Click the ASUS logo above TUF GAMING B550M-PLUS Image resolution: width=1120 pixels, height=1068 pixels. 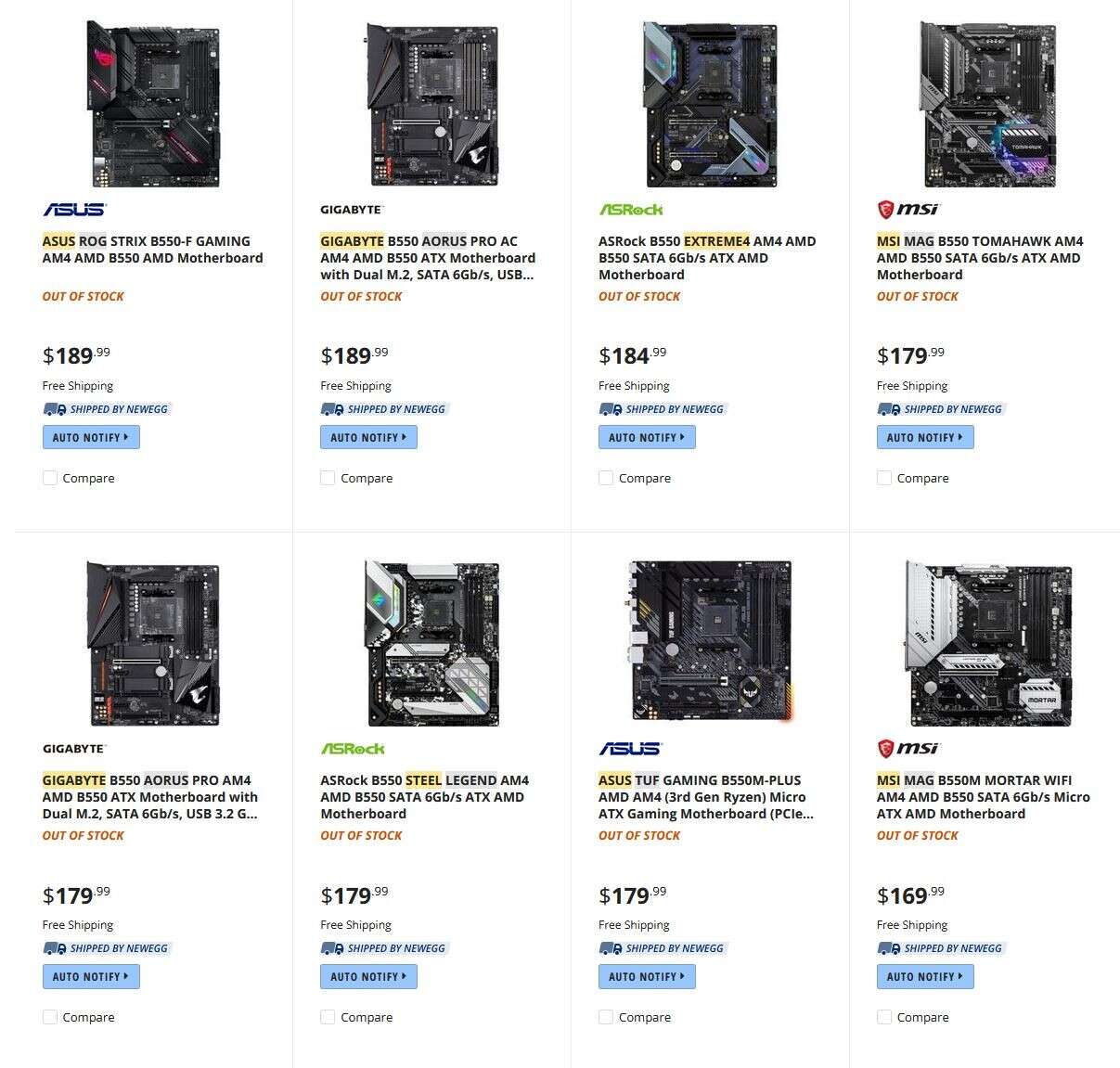631,749
